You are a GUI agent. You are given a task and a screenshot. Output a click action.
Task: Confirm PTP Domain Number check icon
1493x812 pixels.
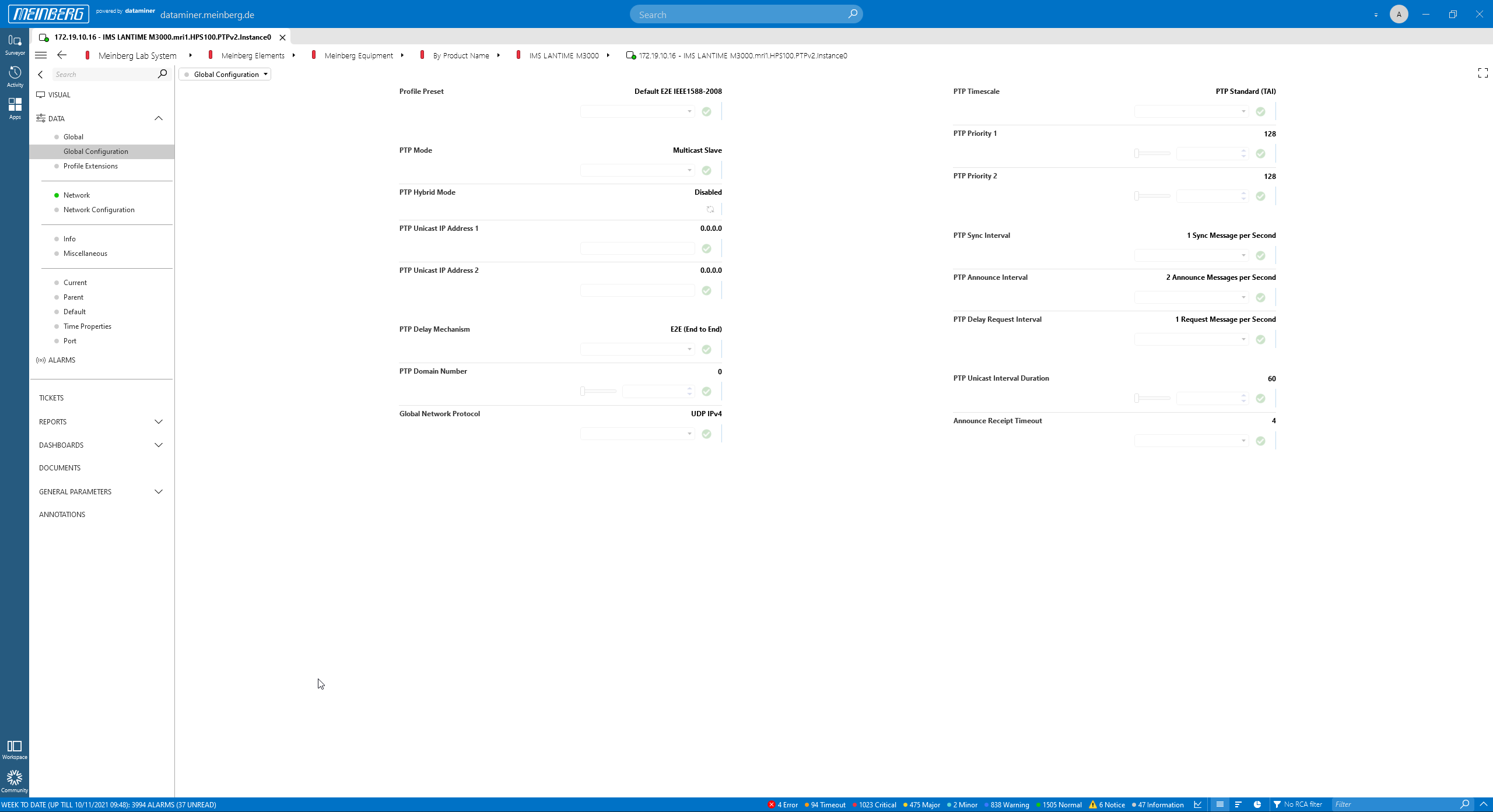click(707, 392)
